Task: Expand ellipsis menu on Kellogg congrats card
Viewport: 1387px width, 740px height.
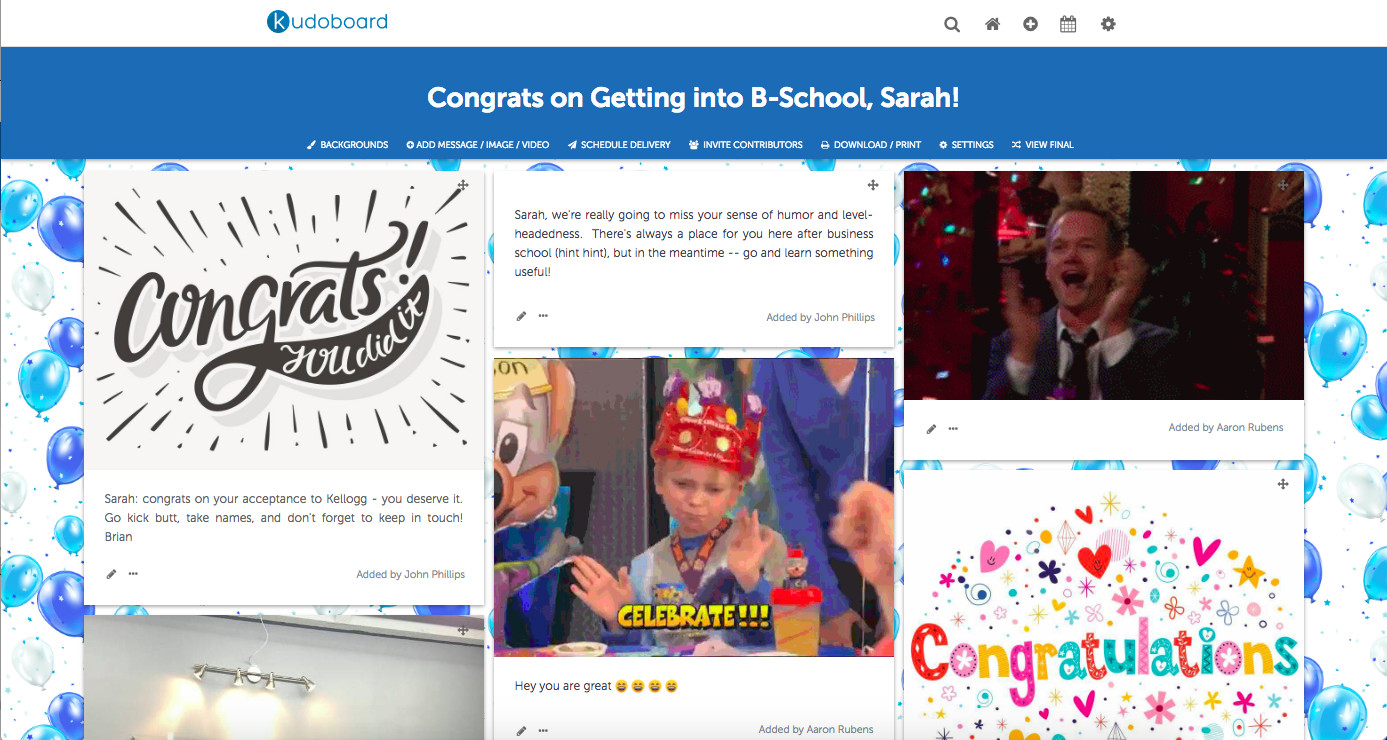Action: click(133, 574)
